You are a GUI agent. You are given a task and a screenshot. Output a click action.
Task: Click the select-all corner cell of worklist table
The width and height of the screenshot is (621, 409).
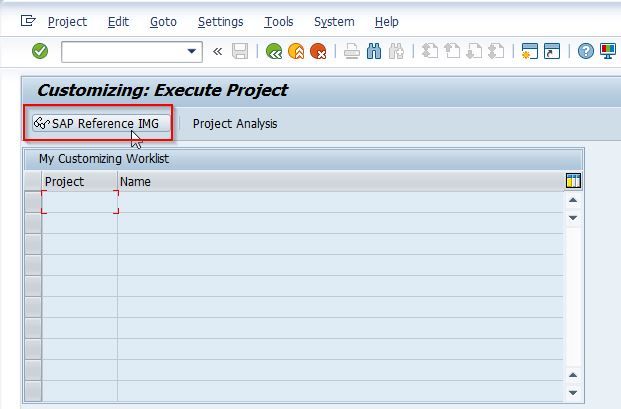coord(33,181)
